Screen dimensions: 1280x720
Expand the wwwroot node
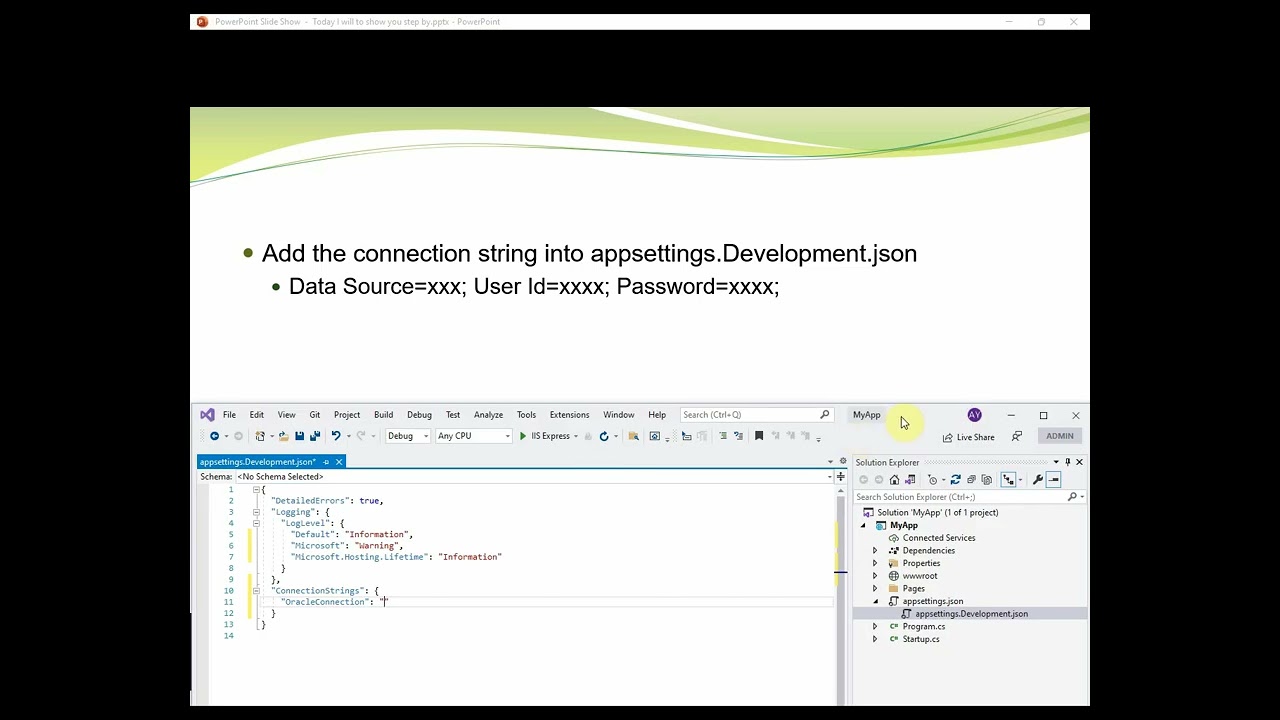[x=875, y=576]
